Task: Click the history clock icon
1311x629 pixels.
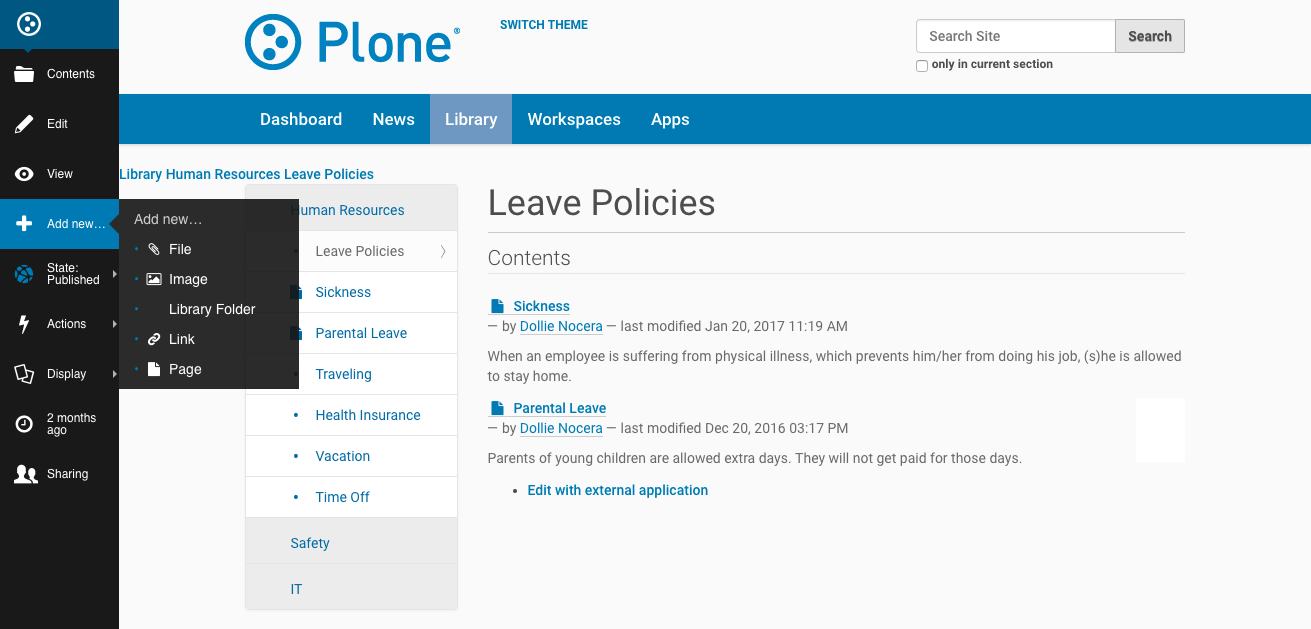Action: click(x=24, y=424)
